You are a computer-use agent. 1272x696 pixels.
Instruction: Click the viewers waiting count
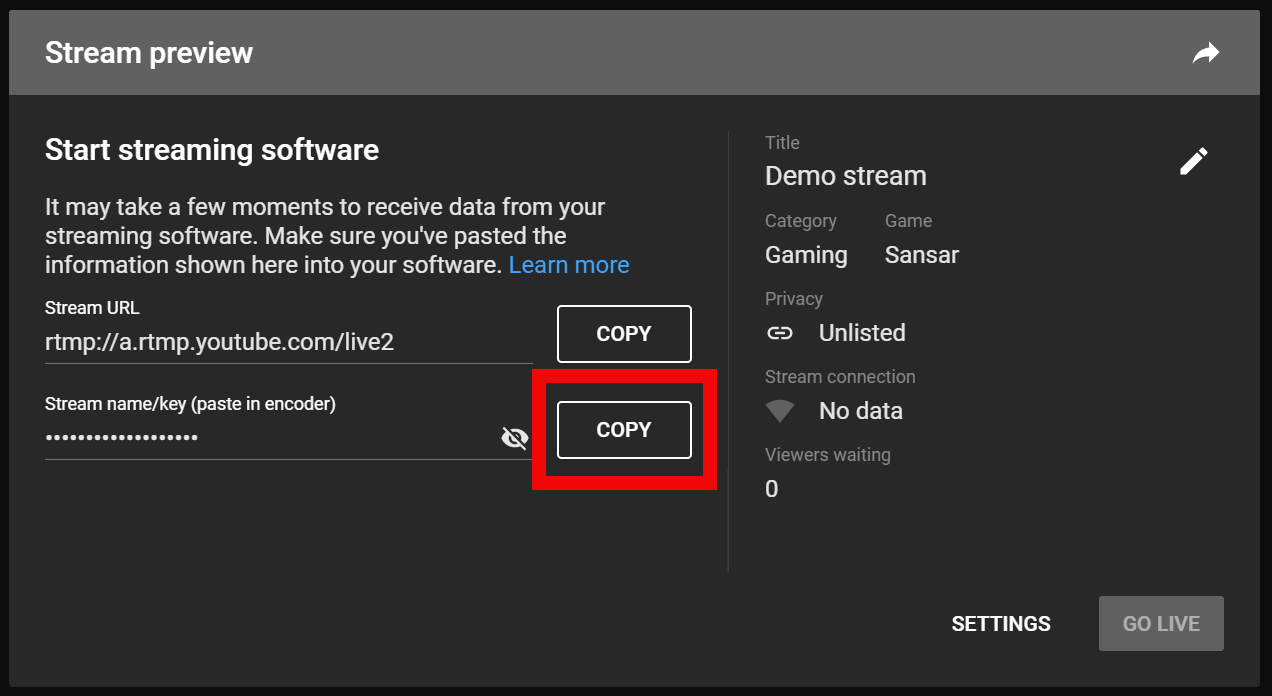(x=771, y=489)
